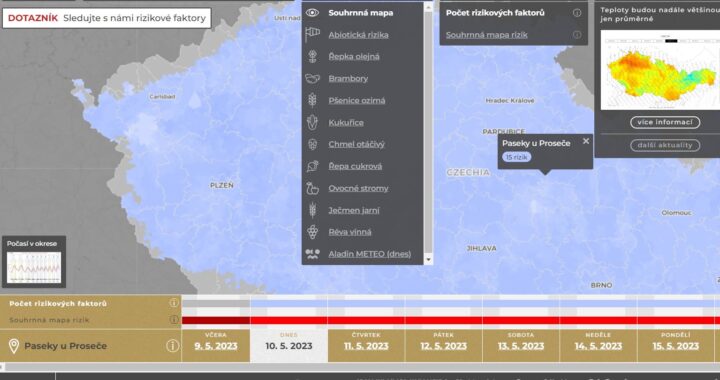The width and height of the screenshot is (720, 380).
Task: Click the Brambory potato icon
Action: tap(312, 78)
